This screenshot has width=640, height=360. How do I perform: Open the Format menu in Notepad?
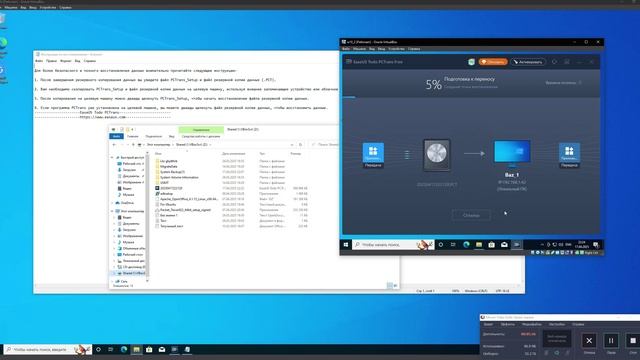pyautogui.click(x=66, y=61)
